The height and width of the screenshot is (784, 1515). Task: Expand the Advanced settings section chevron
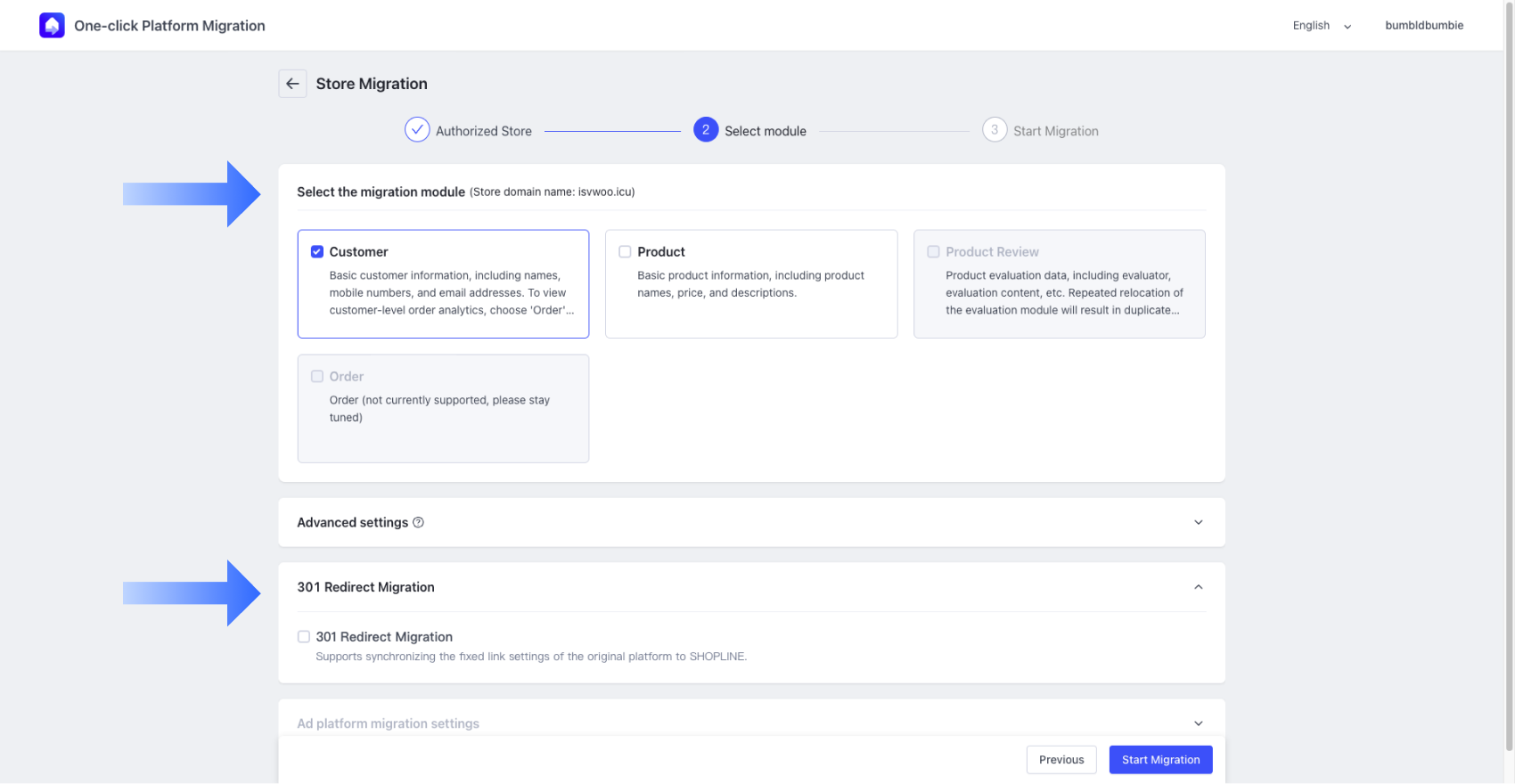[x=1198, y=523]
